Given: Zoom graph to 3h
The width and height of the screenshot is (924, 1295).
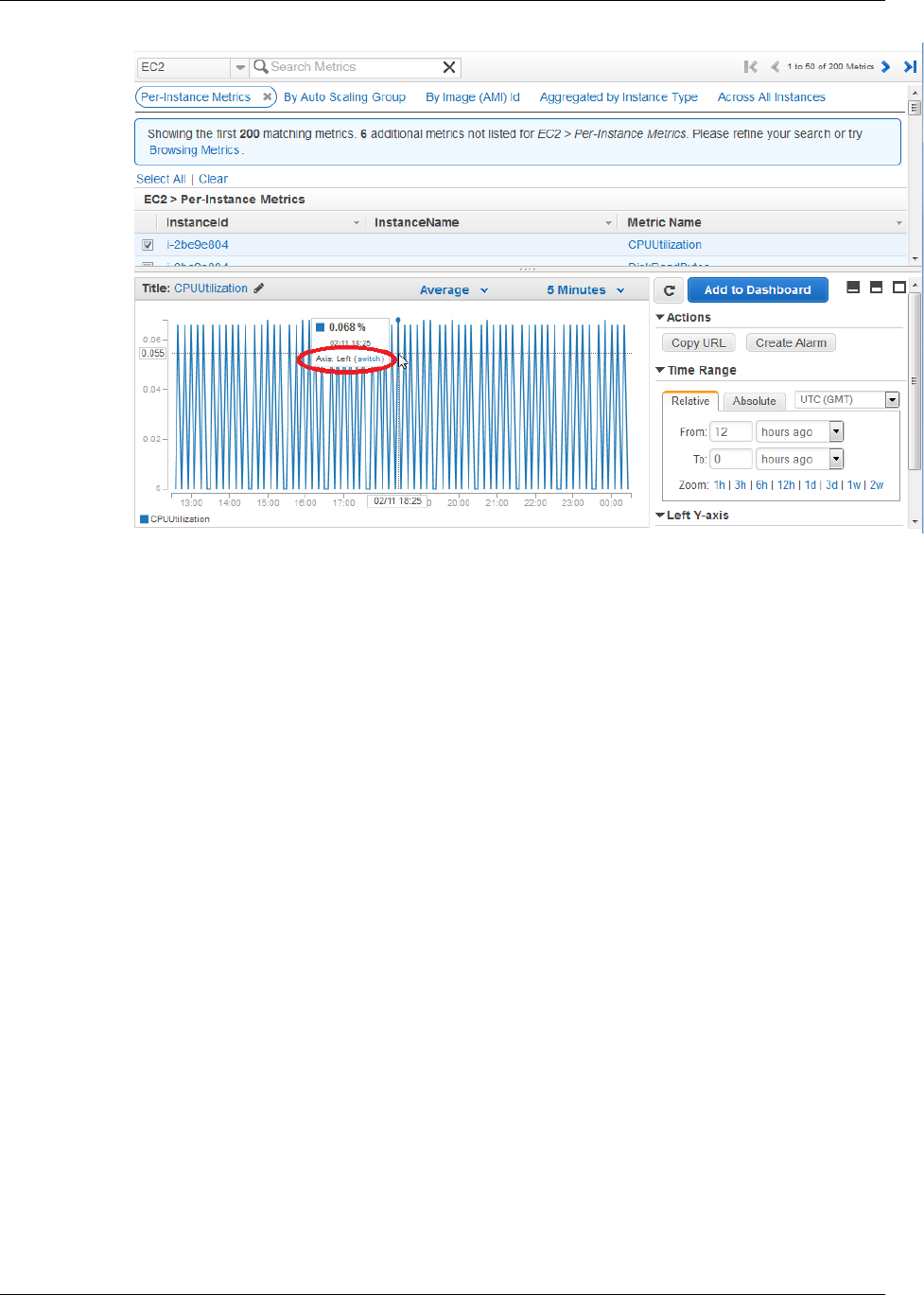Looking at the screenshot, I should point(741,485).
